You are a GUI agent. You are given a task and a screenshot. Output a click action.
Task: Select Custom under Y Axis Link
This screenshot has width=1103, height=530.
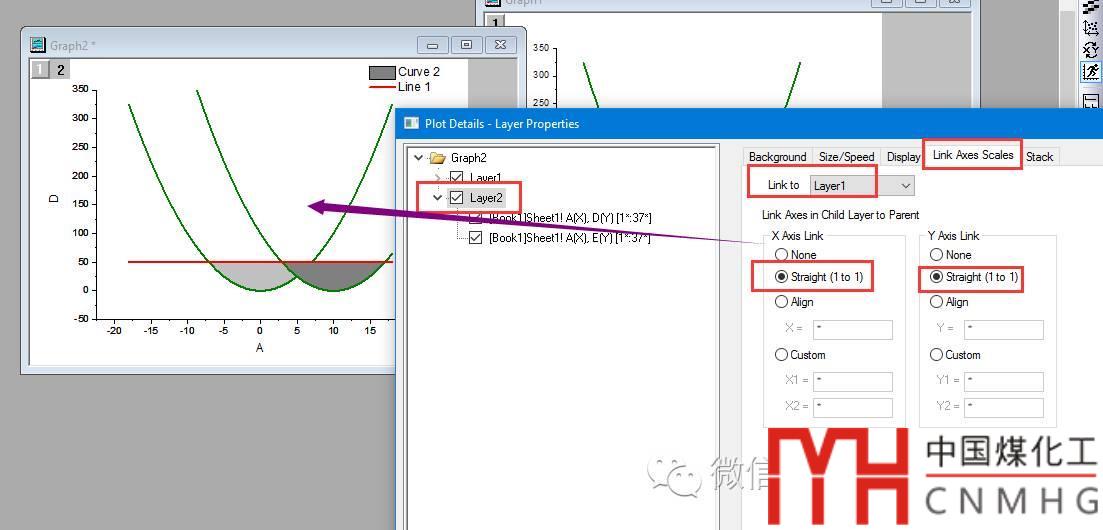point(936,355)
